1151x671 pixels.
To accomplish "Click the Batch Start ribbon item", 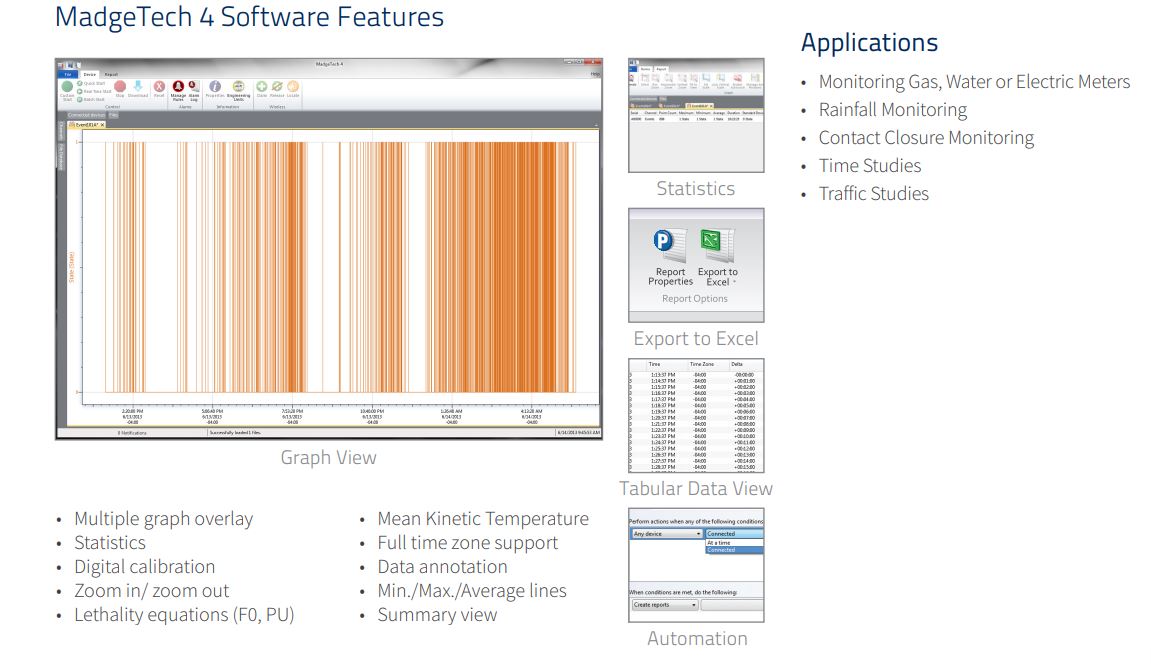I will click(91, 100).
